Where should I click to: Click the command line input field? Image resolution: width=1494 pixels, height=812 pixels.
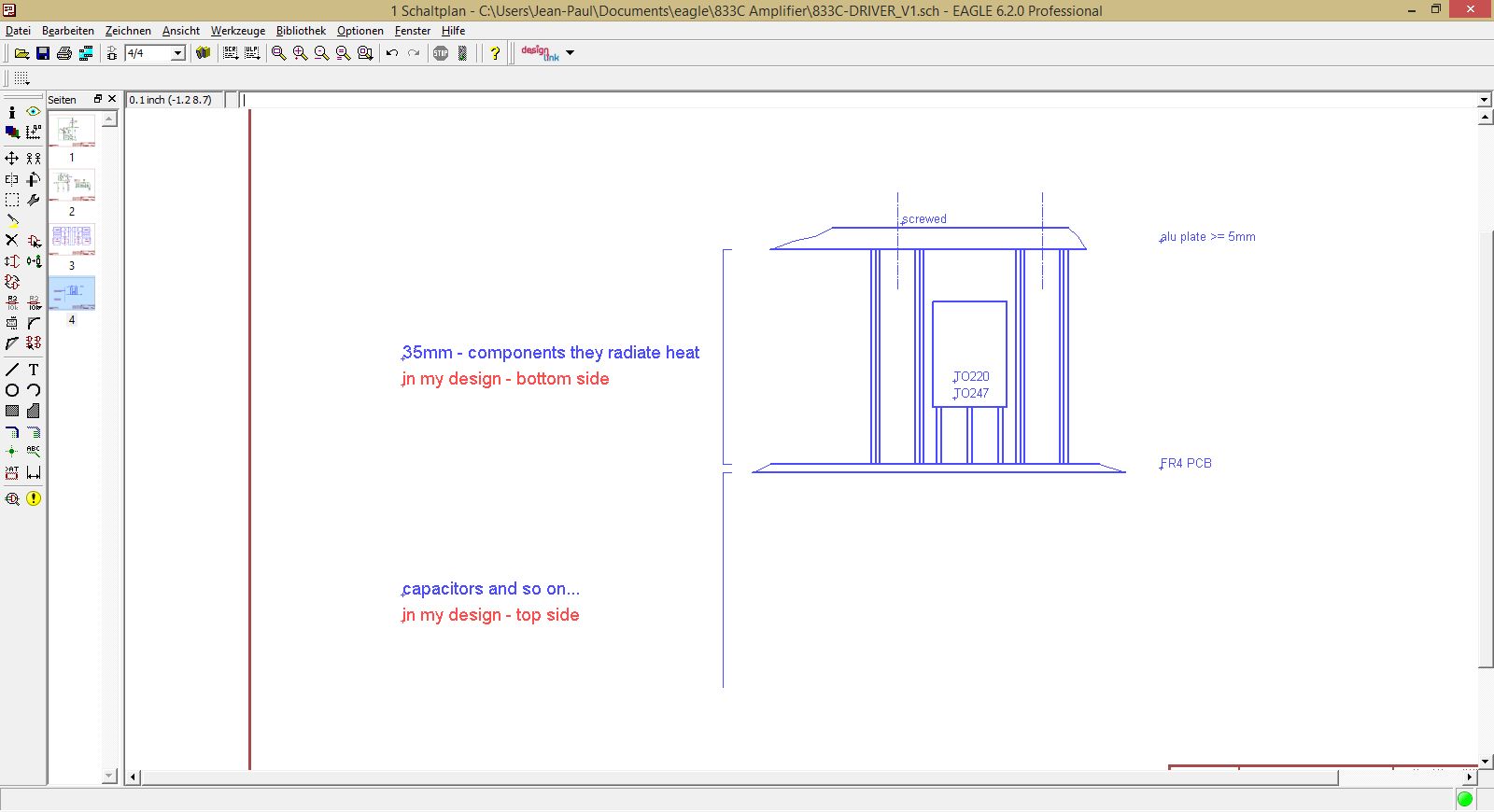tap(858, 100)
